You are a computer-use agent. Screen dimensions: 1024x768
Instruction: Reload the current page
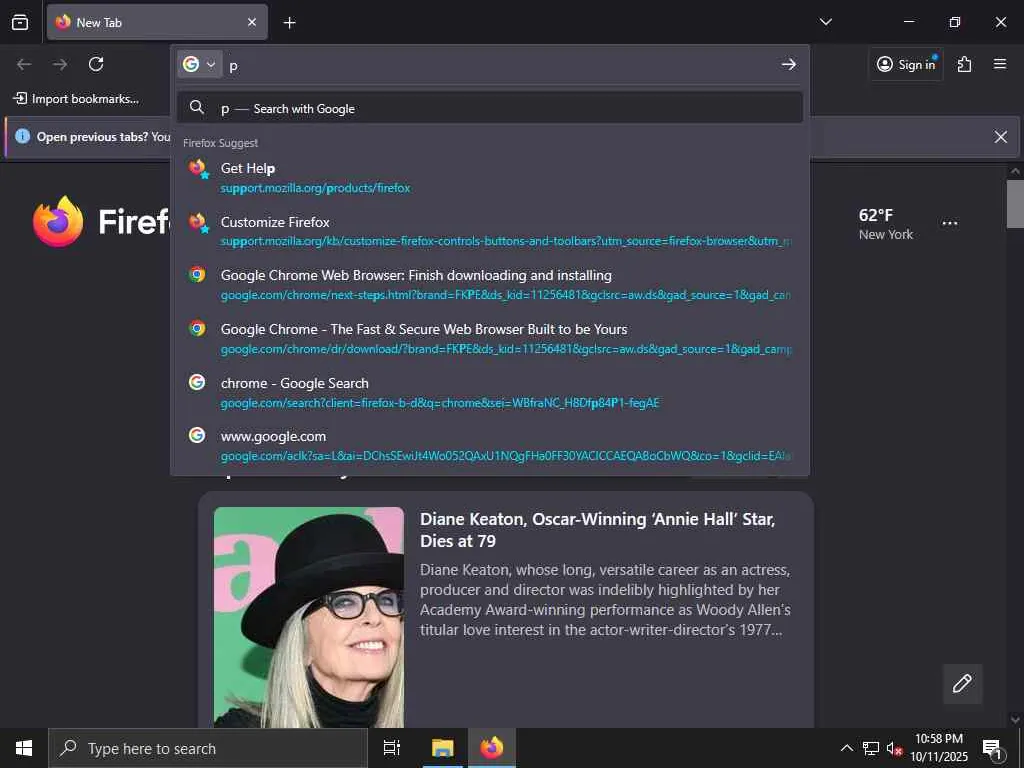click(96, 64)
